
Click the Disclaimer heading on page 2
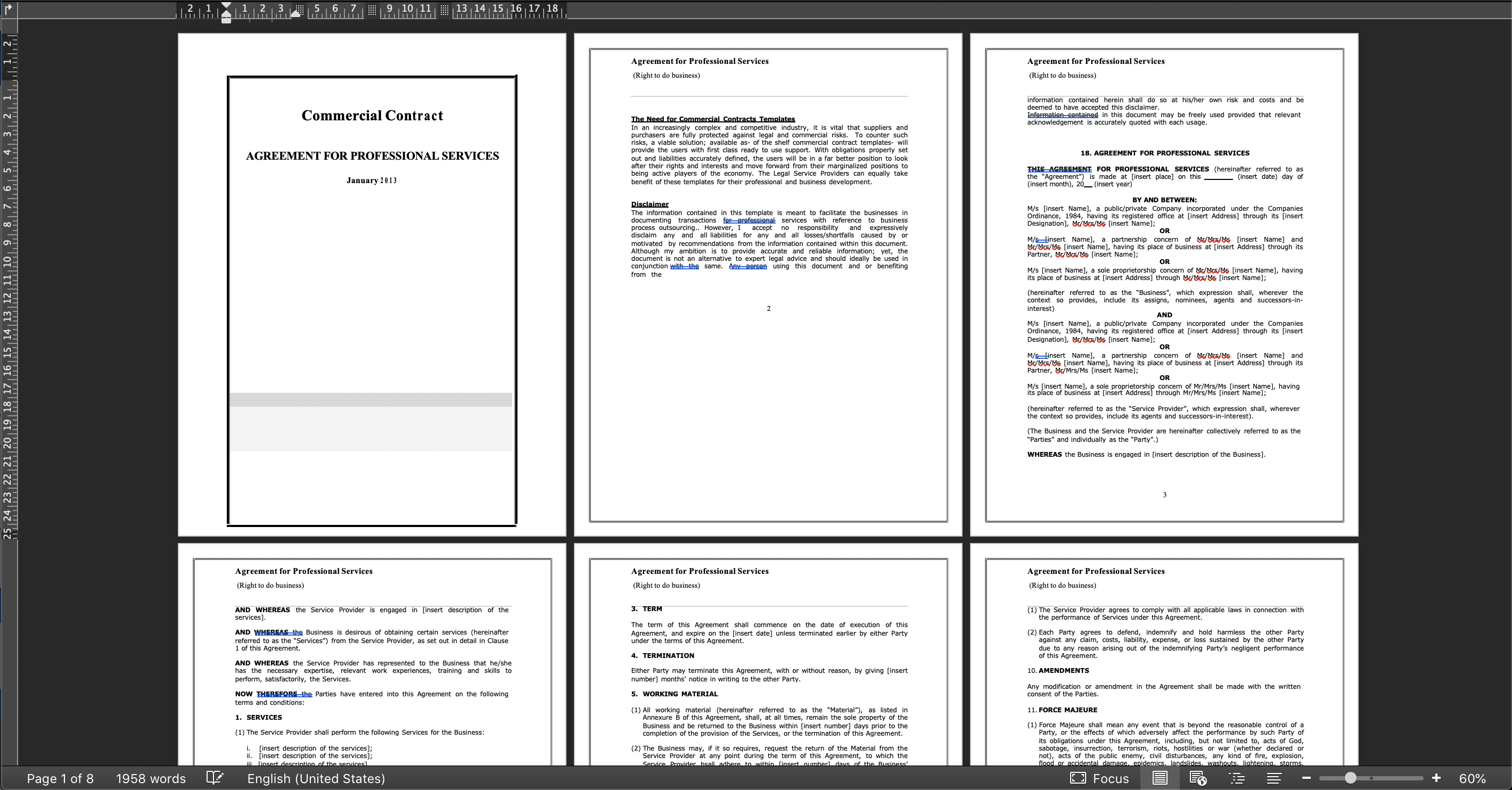pyautogui.click(x=650, y=204)
